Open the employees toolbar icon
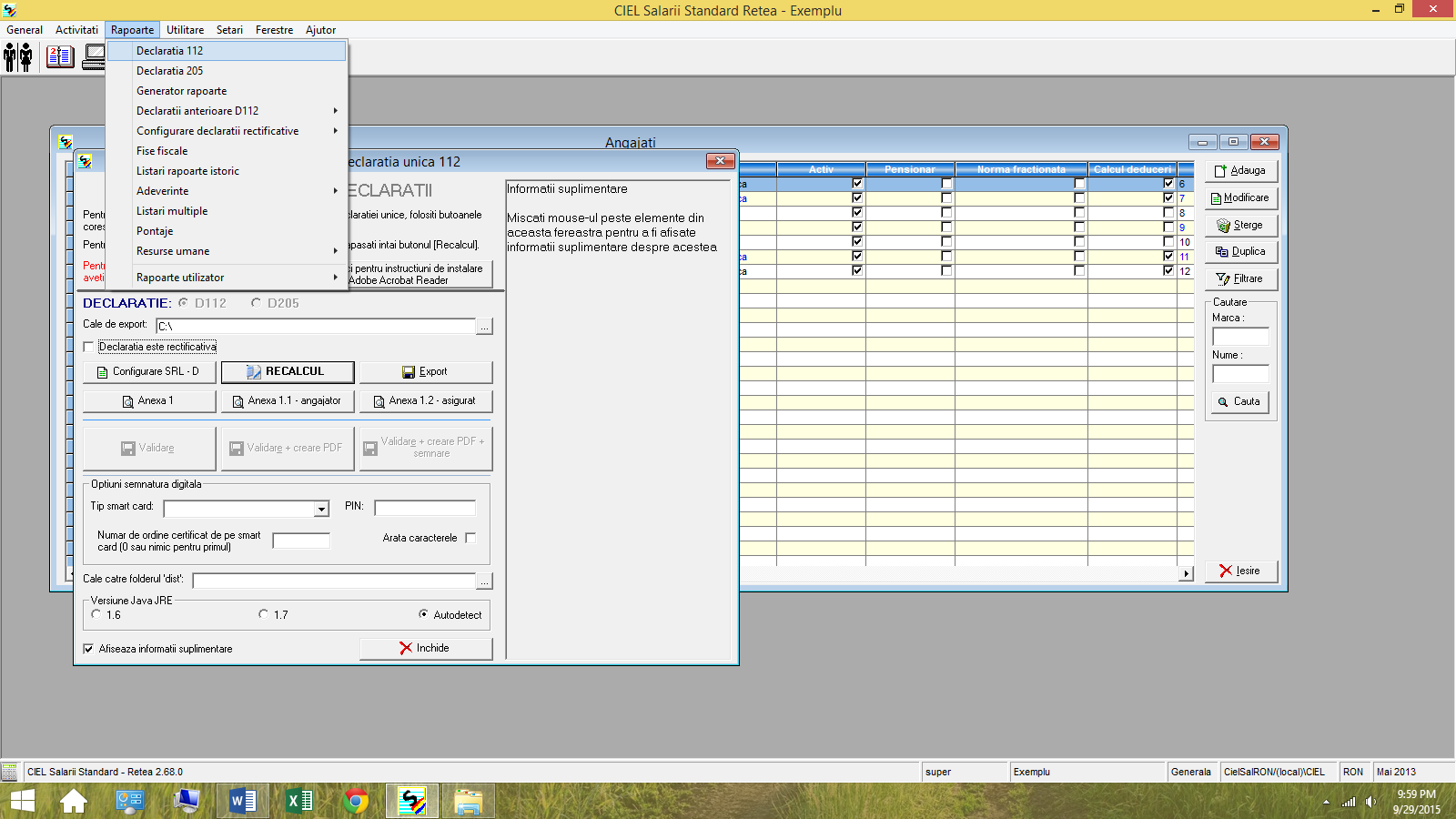 pos(18,57)
